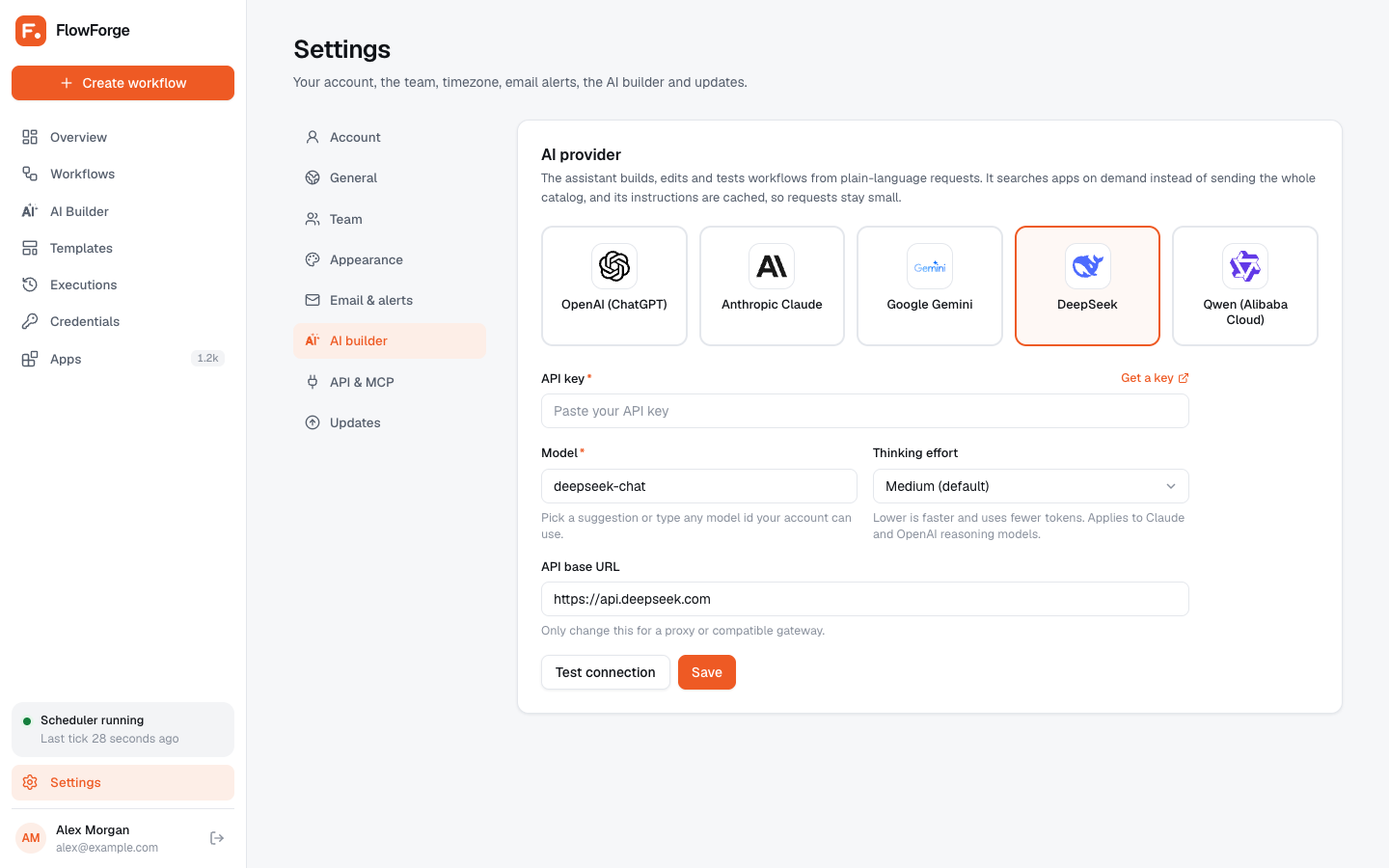Click the AM user avatar
Image resolution: width=1389 pixels, height=868 pixels.
[x=31, y=838]
